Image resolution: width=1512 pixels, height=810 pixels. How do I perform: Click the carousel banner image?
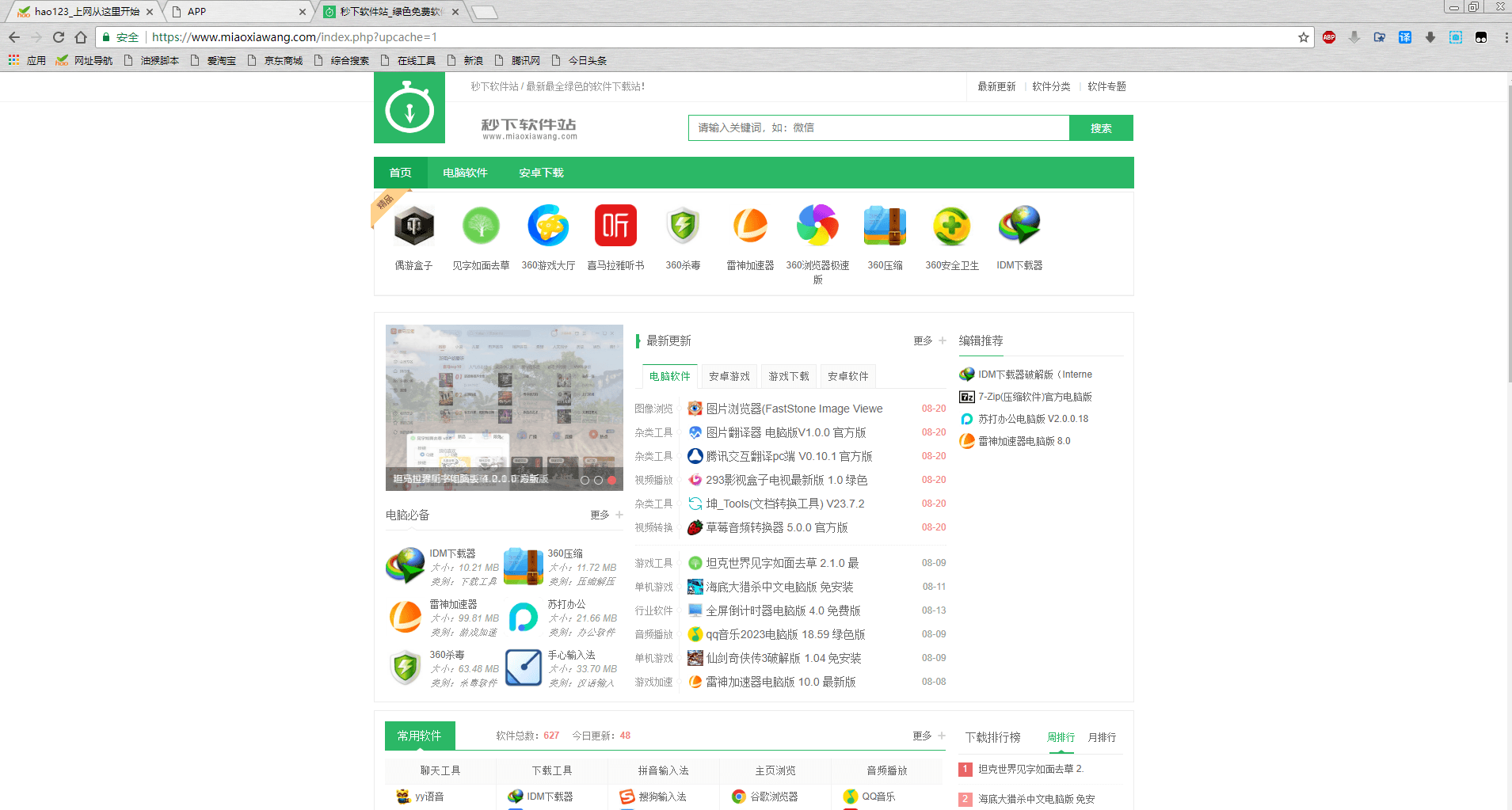505,408
